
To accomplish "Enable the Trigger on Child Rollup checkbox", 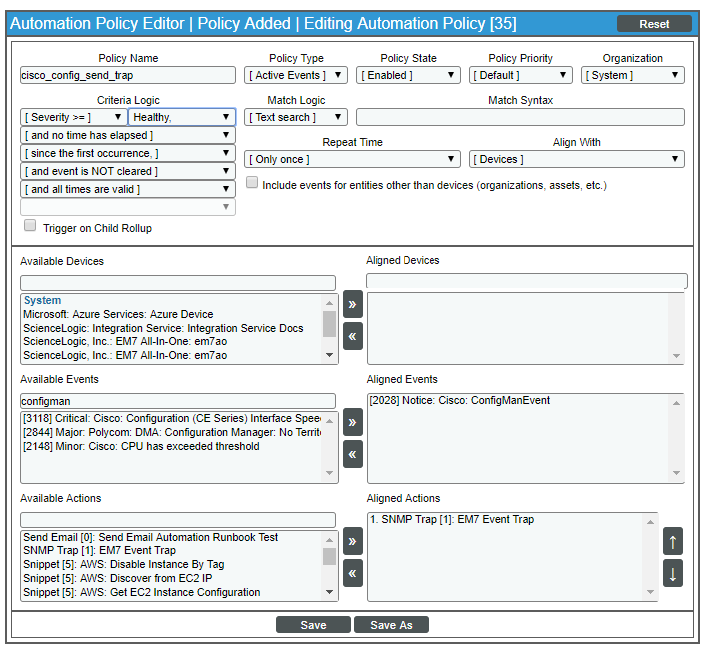I will point(30,226).
